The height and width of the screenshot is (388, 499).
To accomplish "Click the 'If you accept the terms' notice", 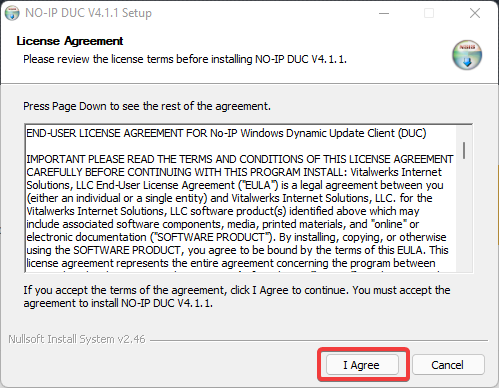I will pyautogui.click(x=237, y=297).
